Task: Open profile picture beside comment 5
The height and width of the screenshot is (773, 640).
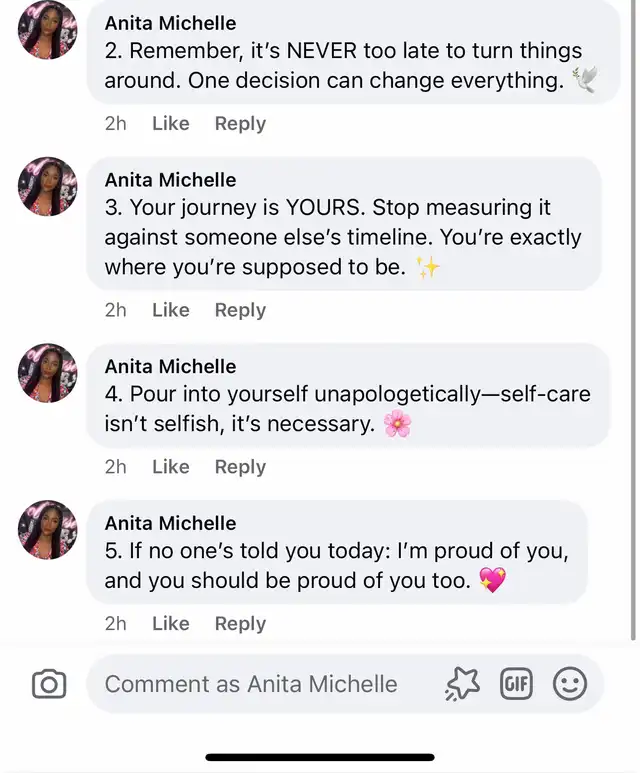Action: coord(47,529)
